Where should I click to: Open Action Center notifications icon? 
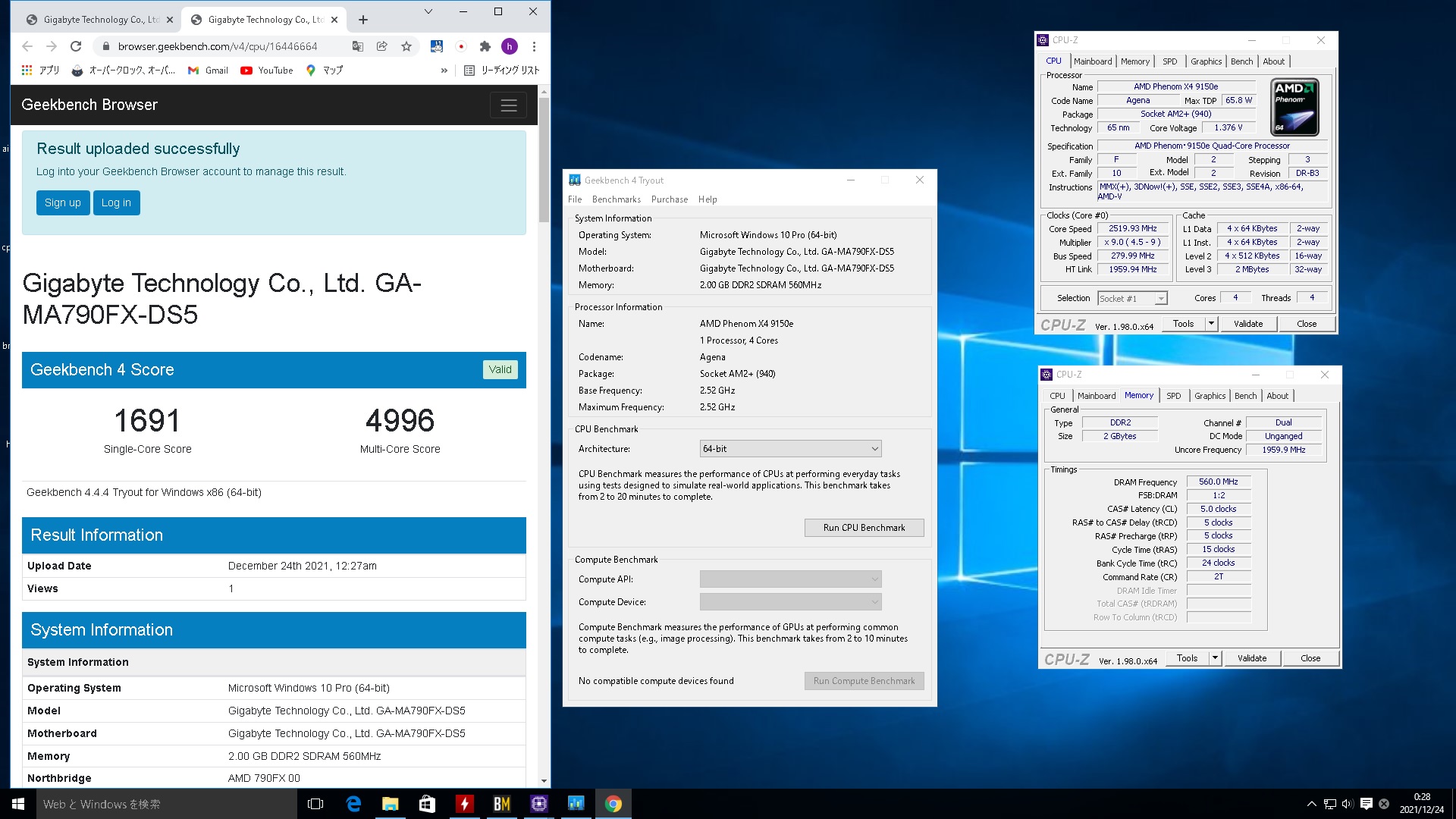point(1366,804)
